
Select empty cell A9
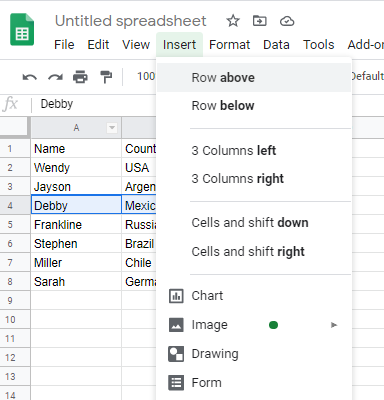(x=76, y=300)
